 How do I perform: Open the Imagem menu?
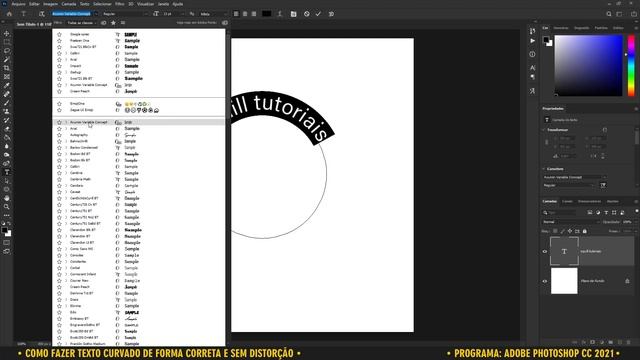(51, 4)
